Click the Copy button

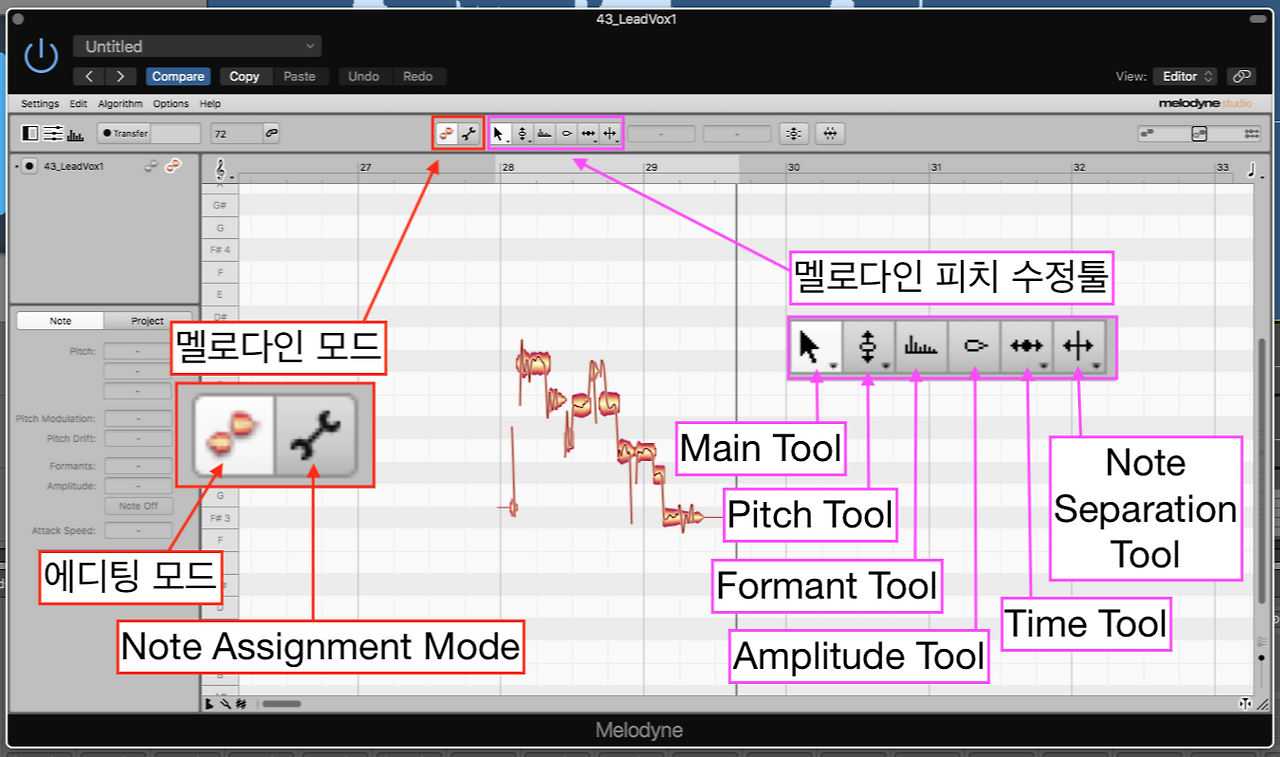[244, 76]
